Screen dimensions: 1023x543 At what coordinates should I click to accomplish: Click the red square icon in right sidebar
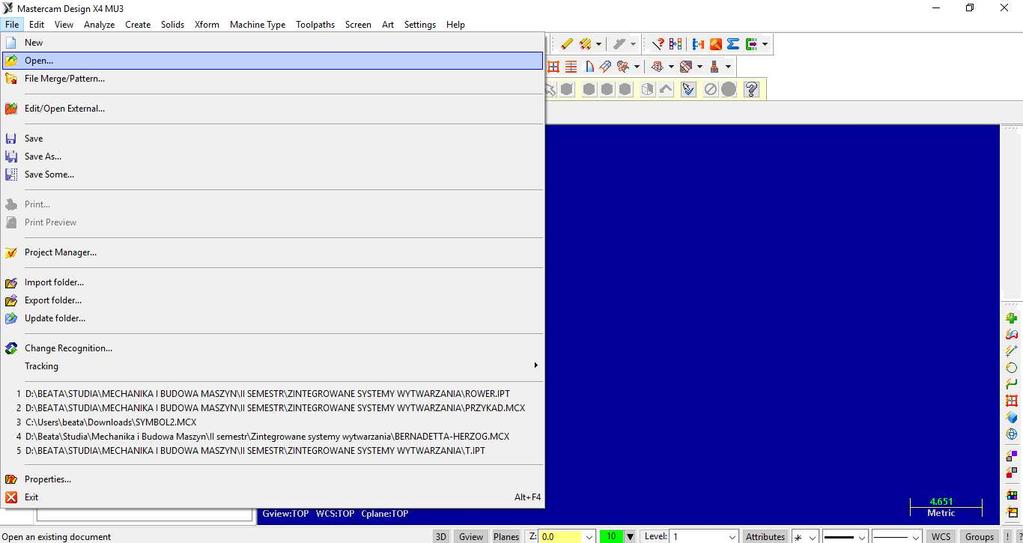(1012, 473)
